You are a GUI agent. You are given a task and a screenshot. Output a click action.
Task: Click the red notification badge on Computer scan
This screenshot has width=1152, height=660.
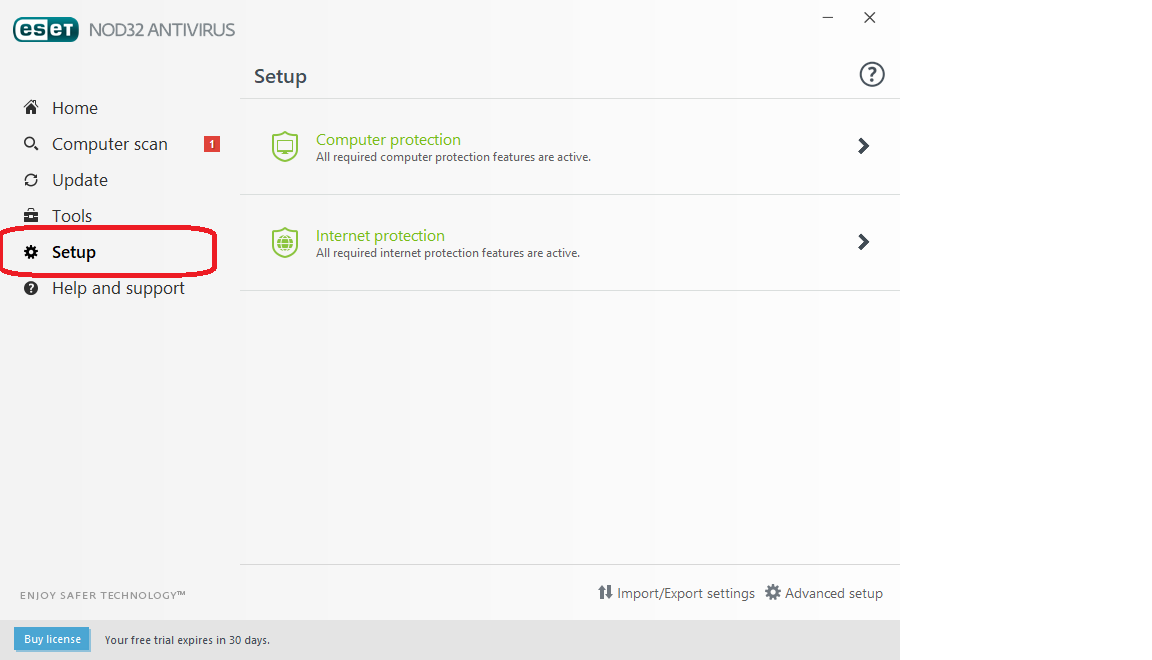click(212, 144)
